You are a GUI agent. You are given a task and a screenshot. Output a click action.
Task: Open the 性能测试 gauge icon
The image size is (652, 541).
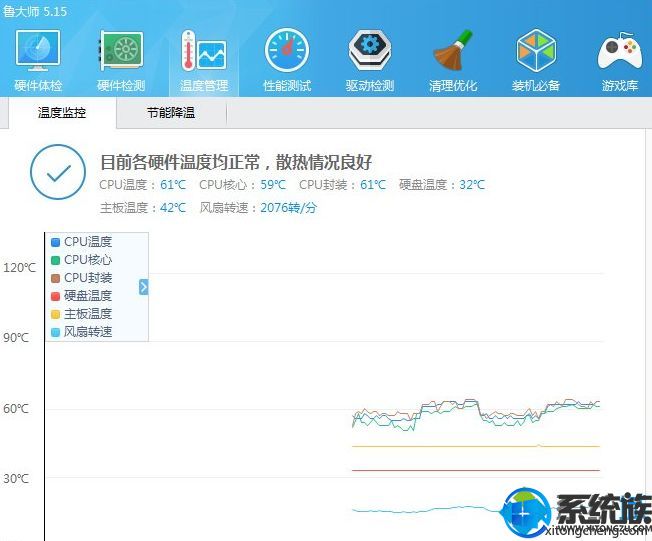pos(287,60)
